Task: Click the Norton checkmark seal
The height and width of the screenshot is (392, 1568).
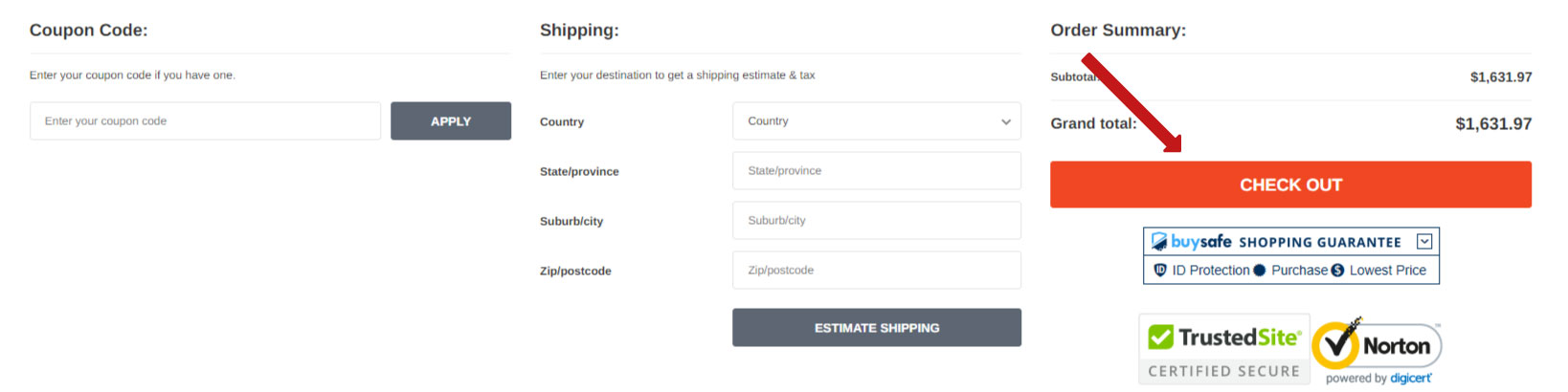Action: point(1336,344)
